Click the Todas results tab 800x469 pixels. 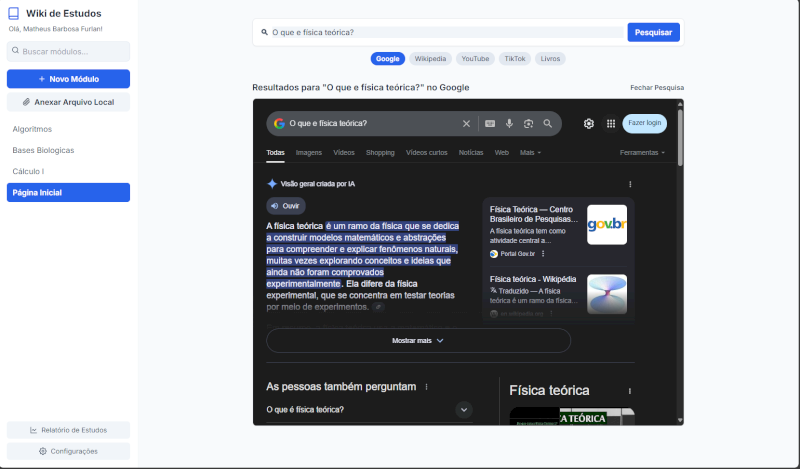tap(275, 153)
